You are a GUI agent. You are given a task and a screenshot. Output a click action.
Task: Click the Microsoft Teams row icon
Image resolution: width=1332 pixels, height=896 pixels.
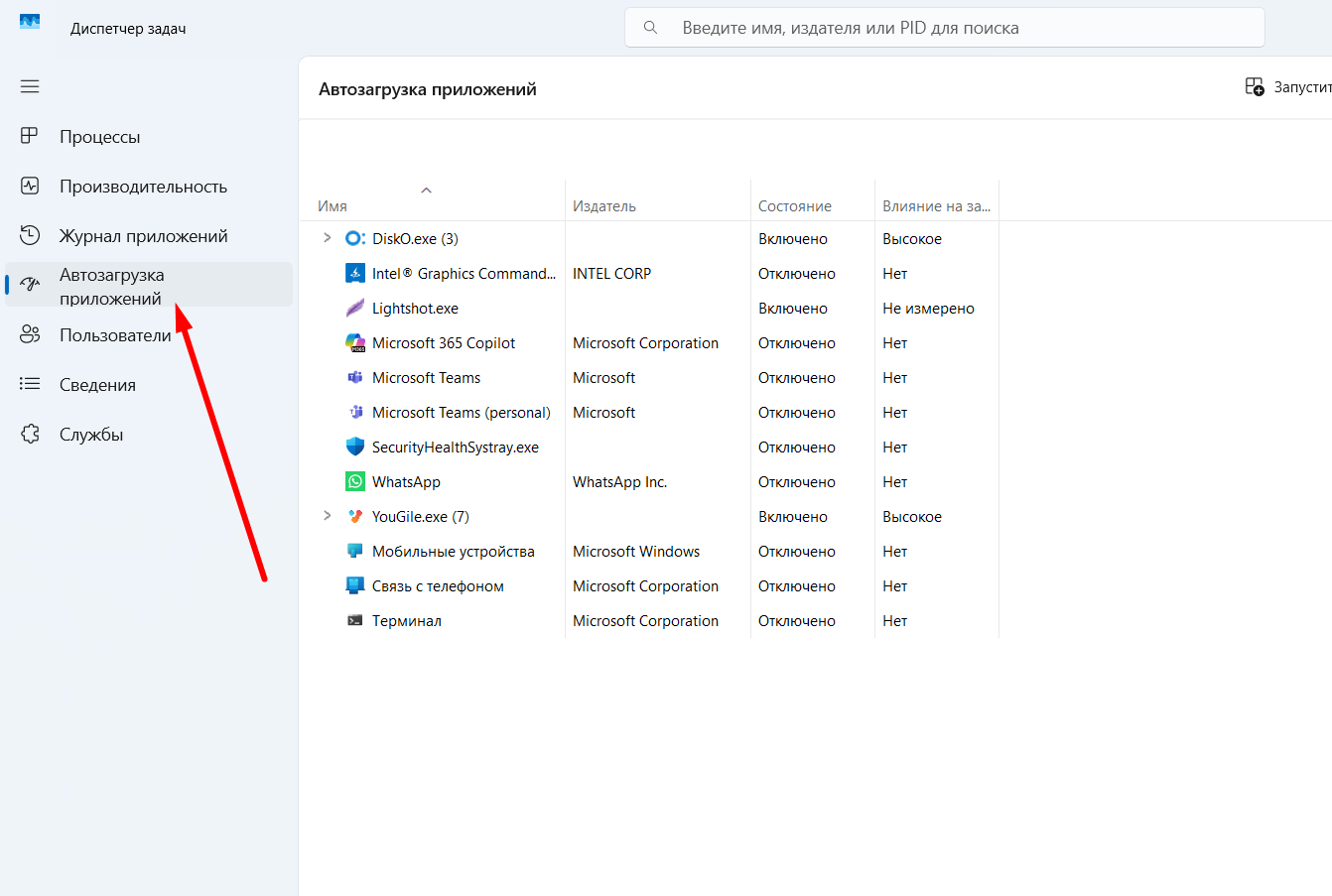coord(355,377)
